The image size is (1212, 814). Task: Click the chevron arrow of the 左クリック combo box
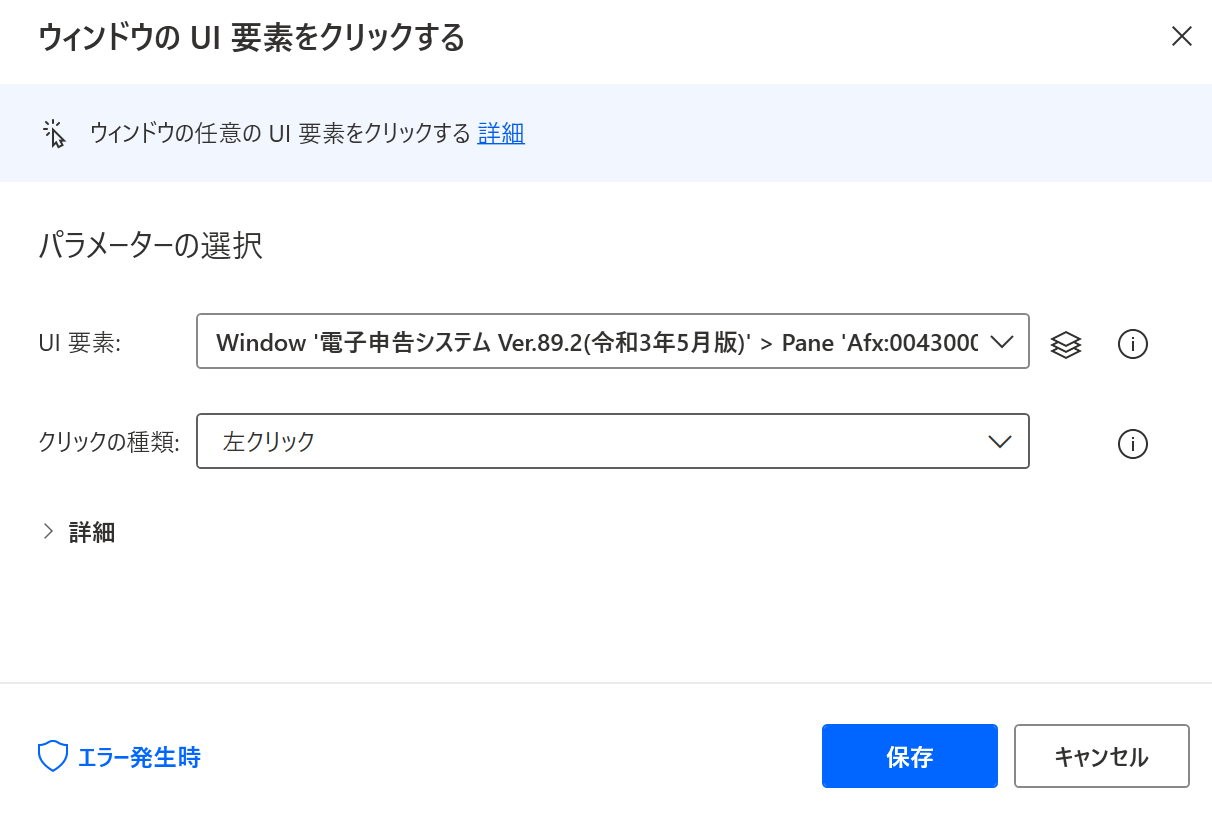(x=1000, y=442)
